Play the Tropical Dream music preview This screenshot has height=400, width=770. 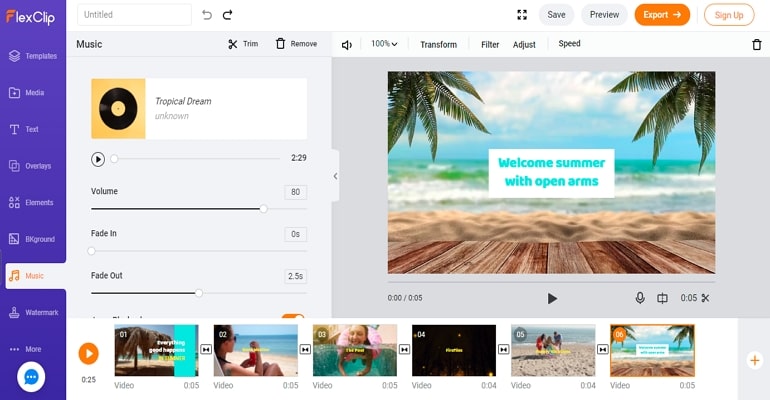(98, 159)
